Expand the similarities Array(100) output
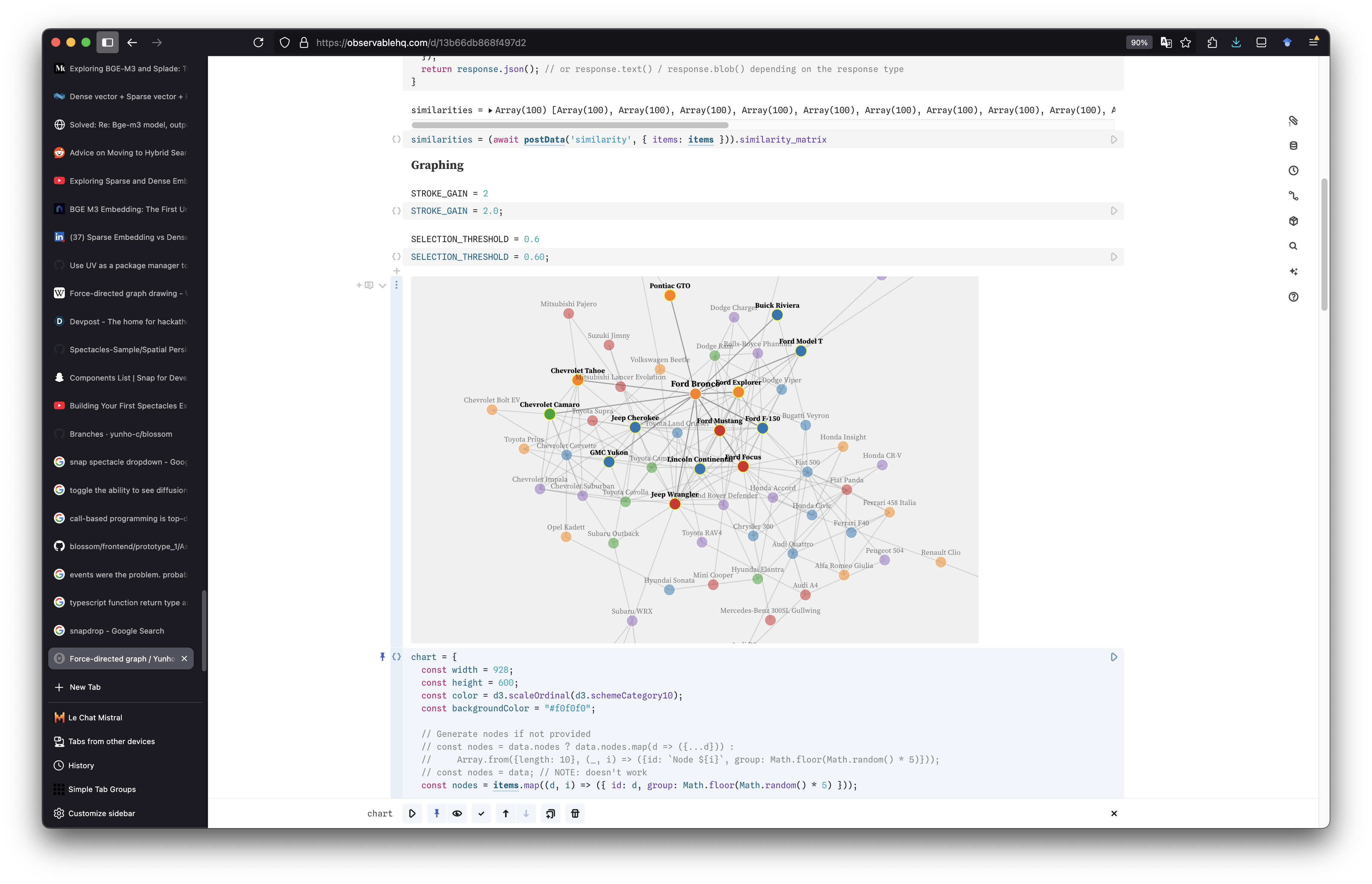The image size is (1372, 884). pyautogui.click(x=490, y=110)
